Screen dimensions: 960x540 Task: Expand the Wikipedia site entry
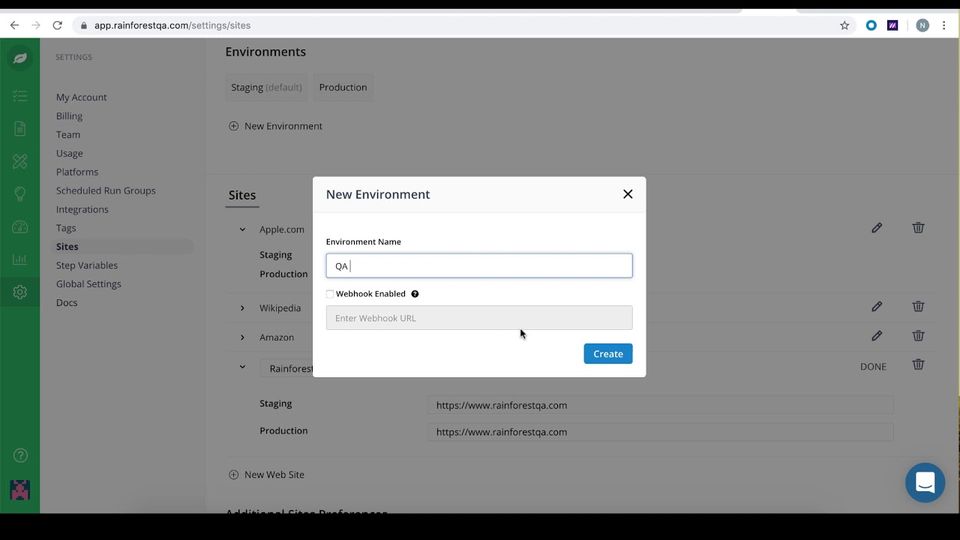(242, 308)
